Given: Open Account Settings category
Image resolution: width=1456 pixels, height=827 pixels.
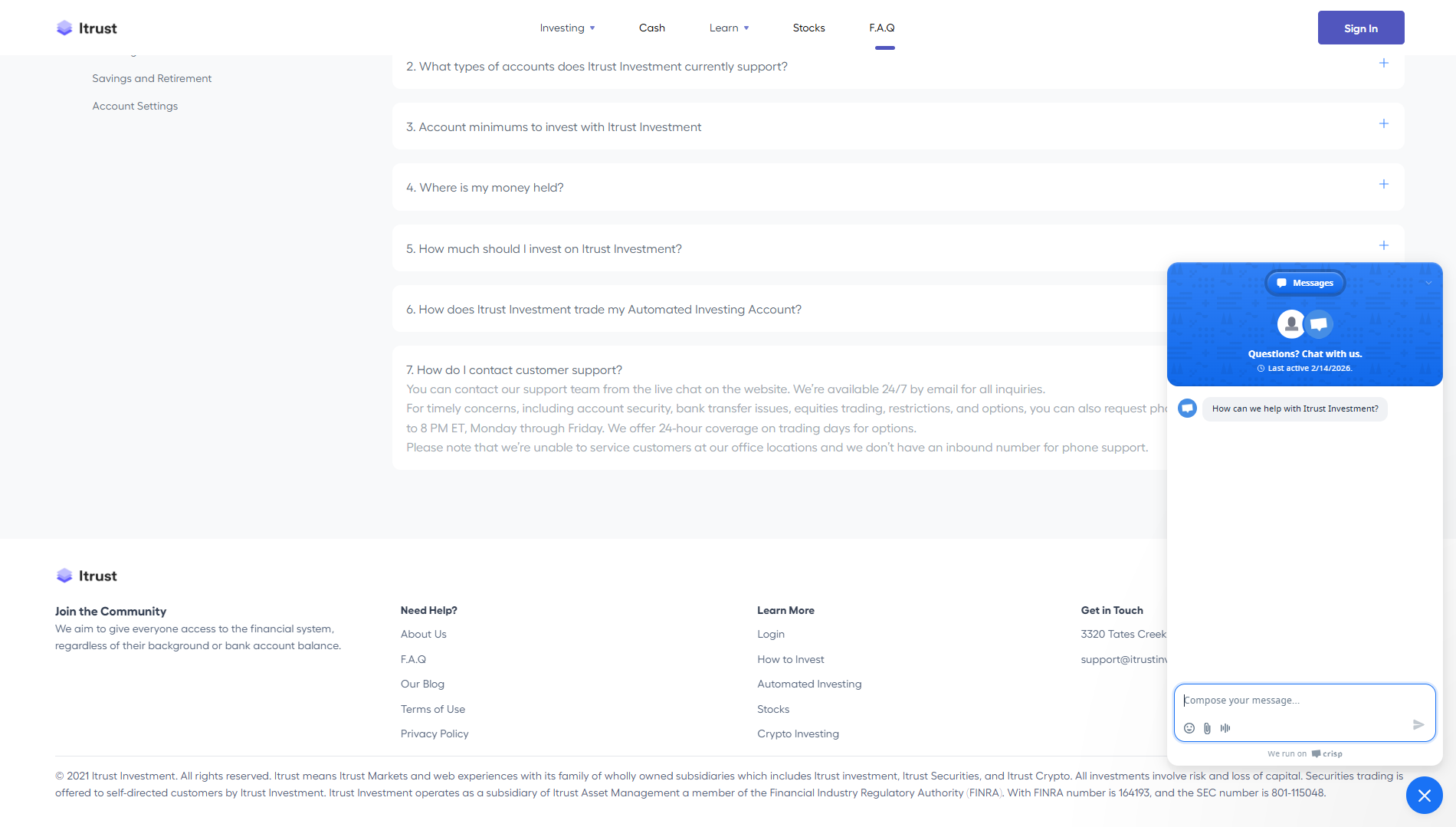Looking at the screenshot, I should (135, 106).
